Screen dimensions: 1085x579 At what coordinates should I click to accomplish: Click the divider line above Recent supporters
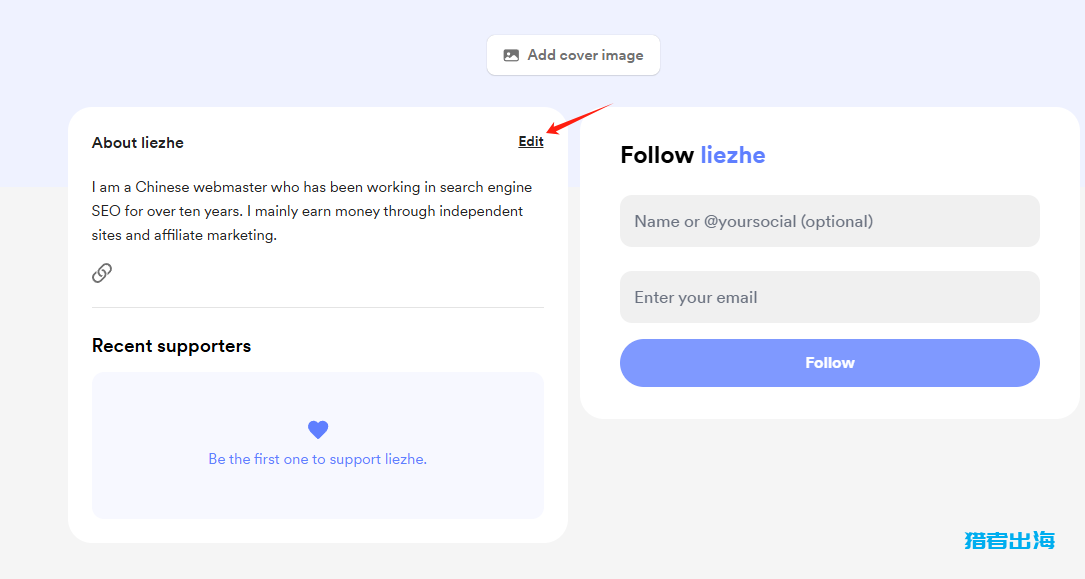tap(318, 307)
